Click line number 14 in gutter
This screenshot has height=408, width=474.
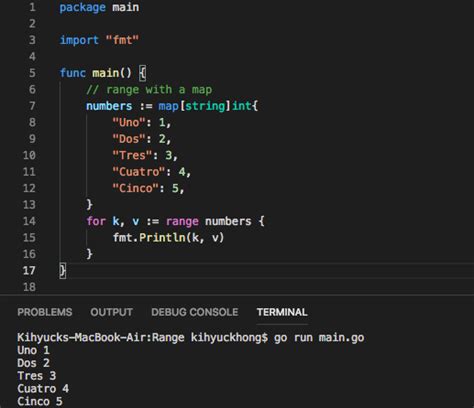[29, 221]
